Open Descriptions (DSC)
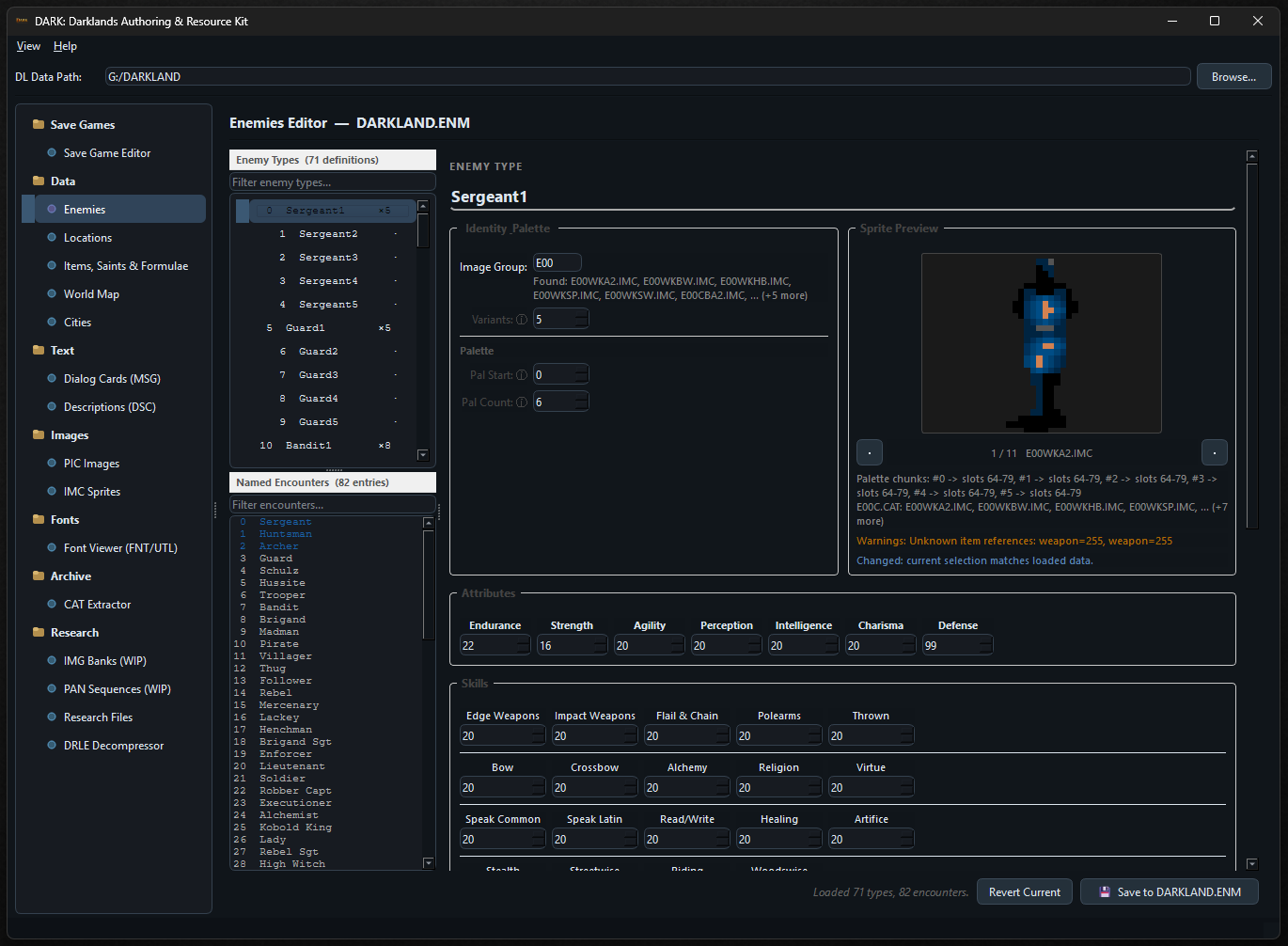1288x946 pixels. (109, 407)
